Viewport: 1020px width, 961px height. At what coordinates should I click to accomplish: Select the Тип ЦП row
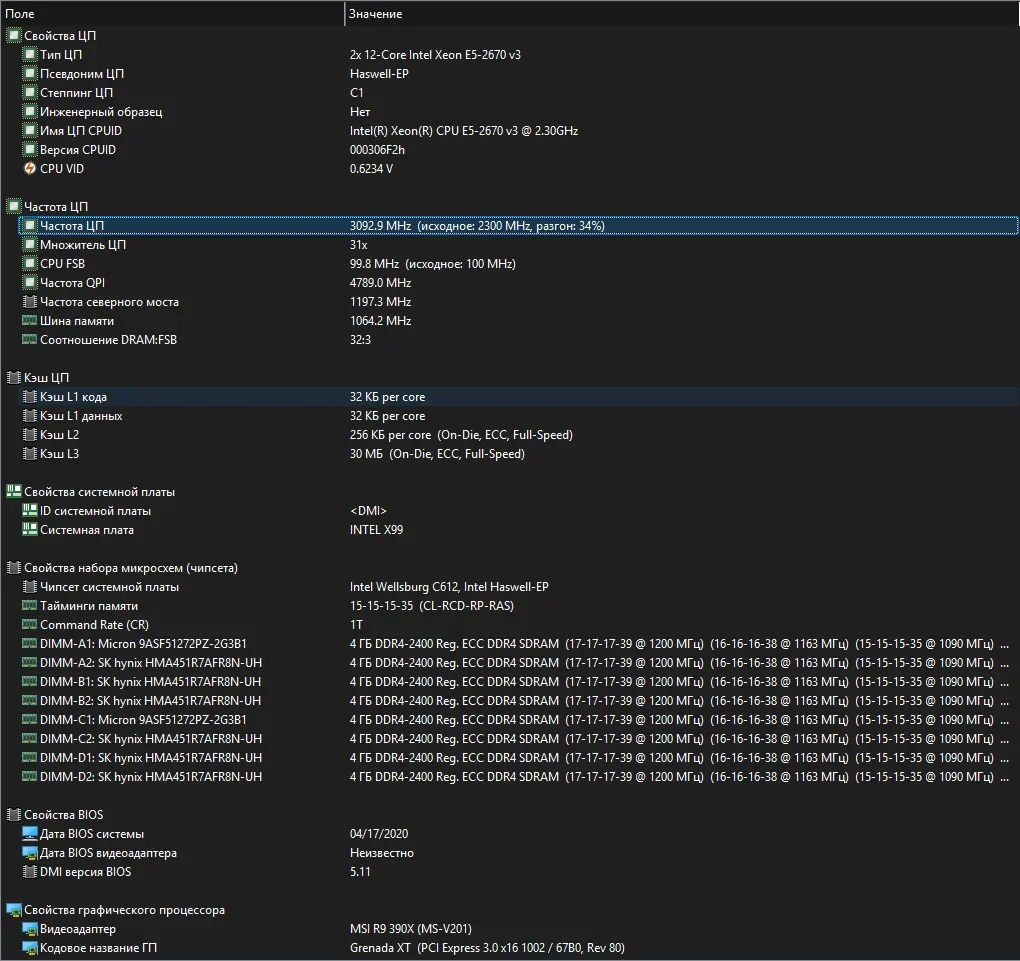[518, 55]
